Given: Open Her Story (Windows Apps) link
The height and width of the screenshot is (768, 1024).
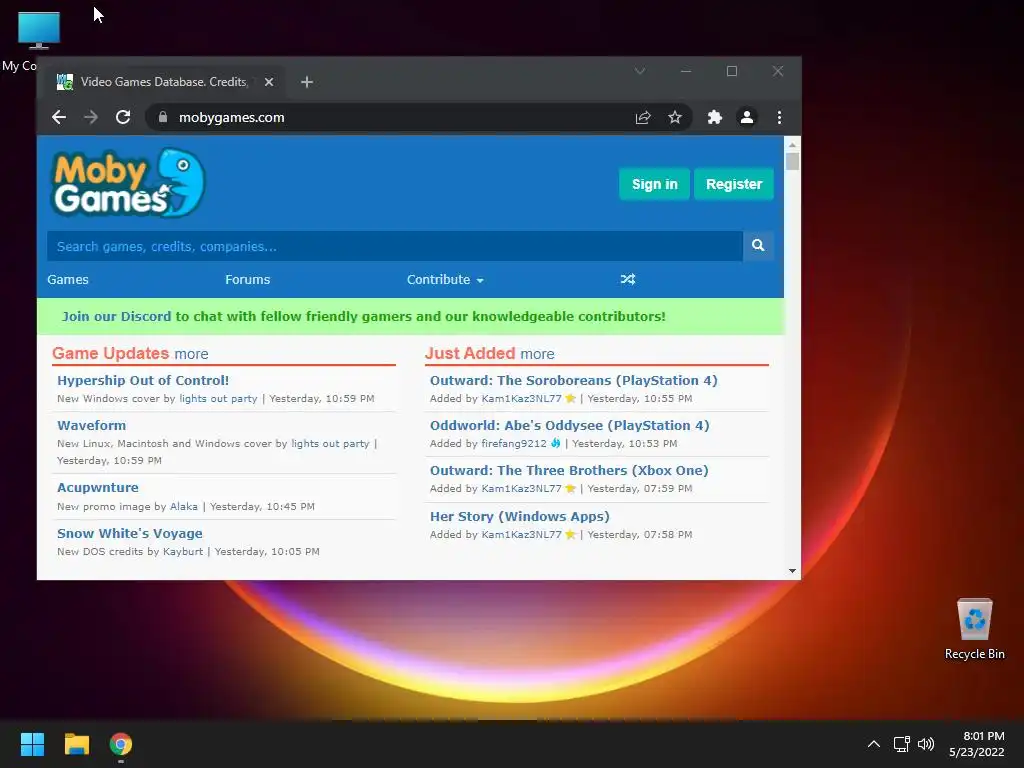Looking at the screenshot, I should (520, 516).
